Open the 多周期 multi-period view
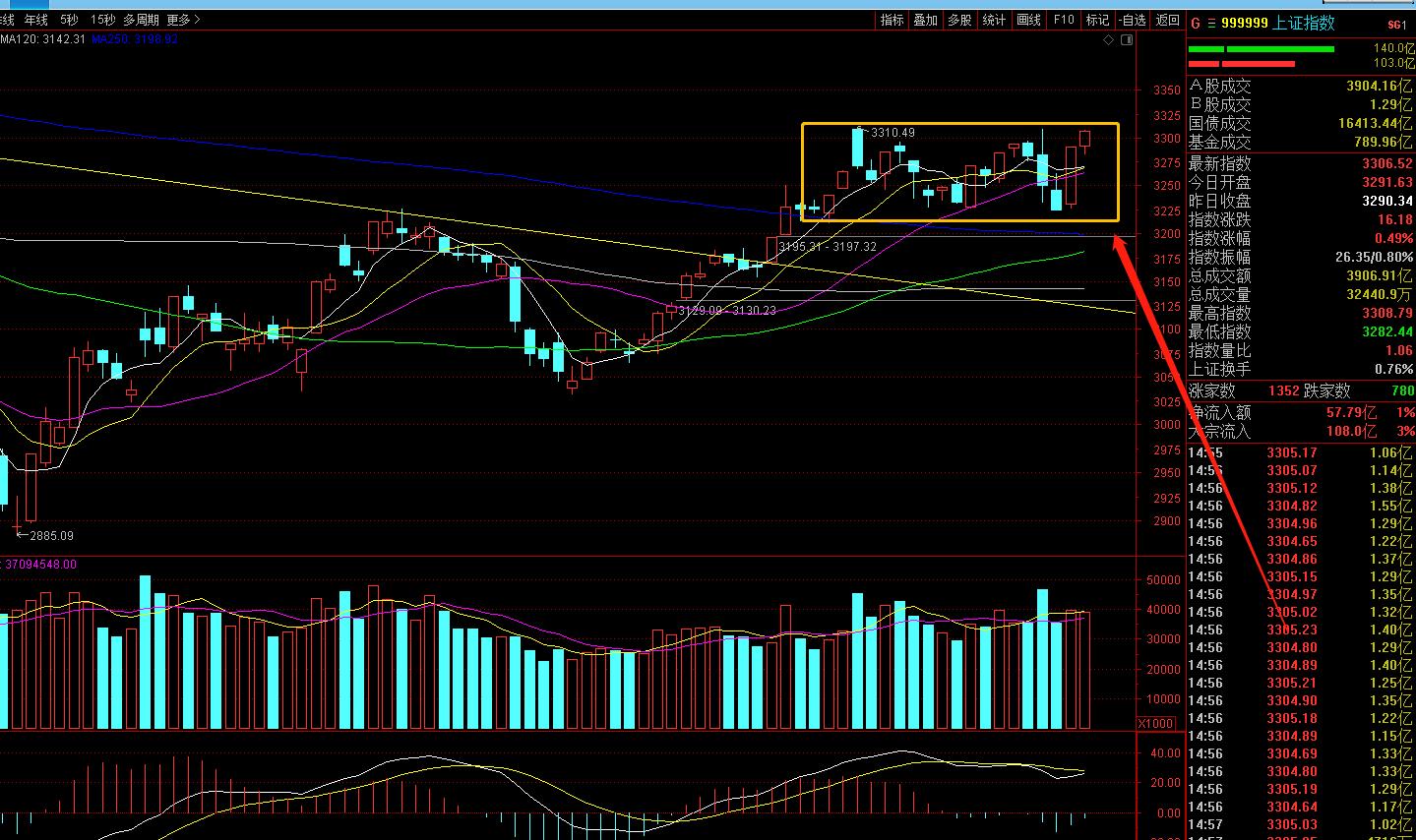The width and height of the screenshot is (1416, 840). [x=141, y=20]
